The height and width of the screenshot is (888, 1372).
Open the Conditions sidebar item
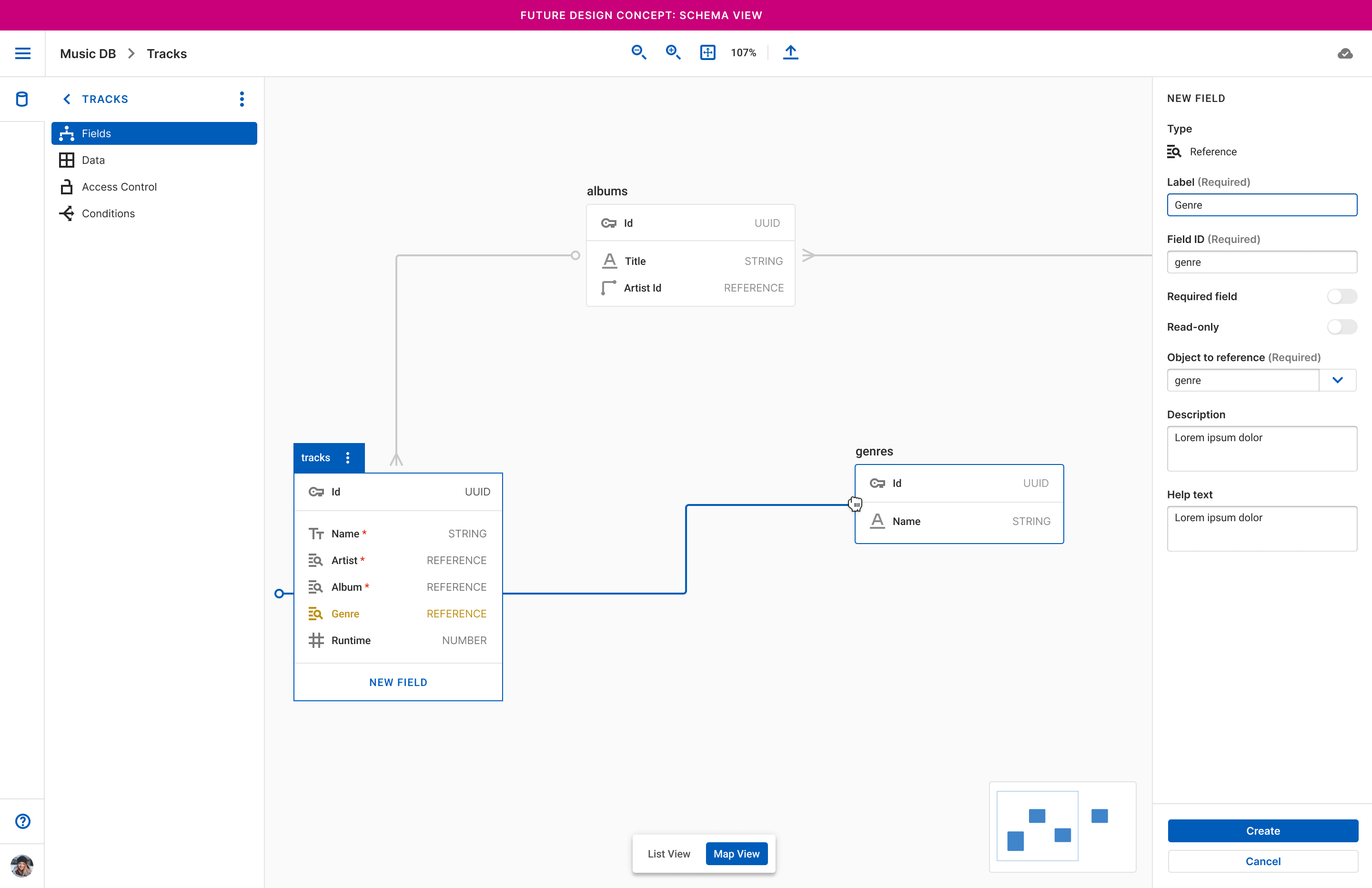[108, 213]
